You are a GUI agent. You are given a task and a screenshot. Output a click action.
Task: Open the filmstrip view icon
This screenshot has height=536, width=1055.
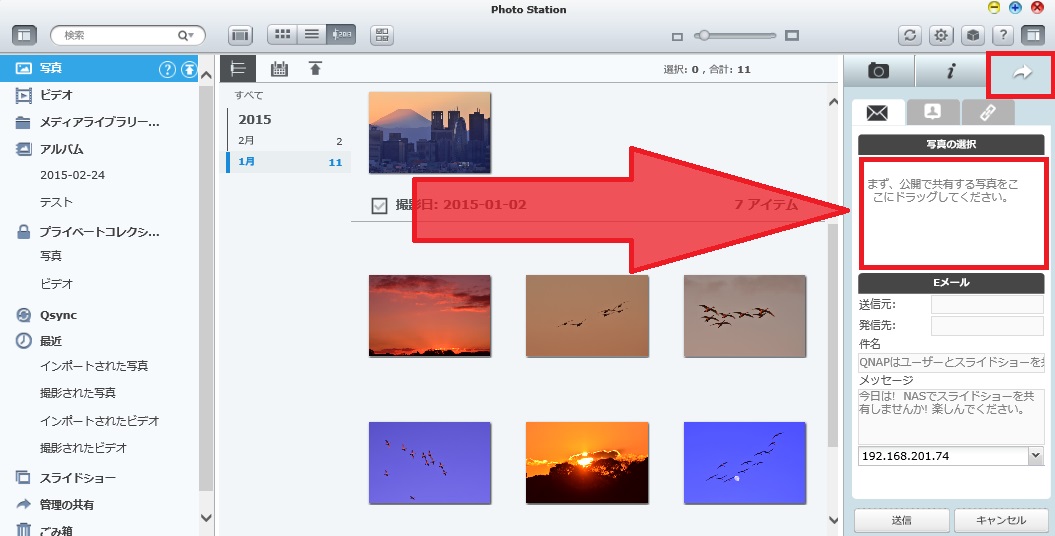240,35
